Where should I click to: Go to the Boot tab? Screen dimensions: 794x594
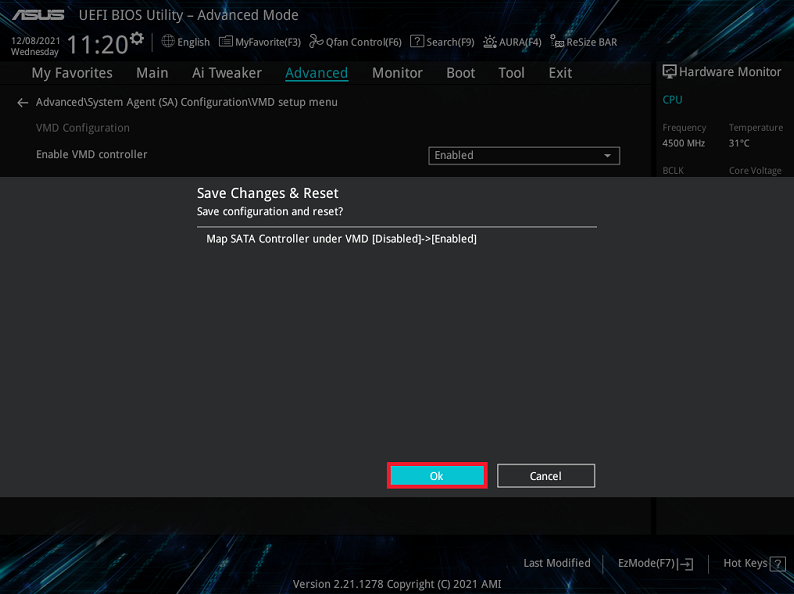point(461,73)
